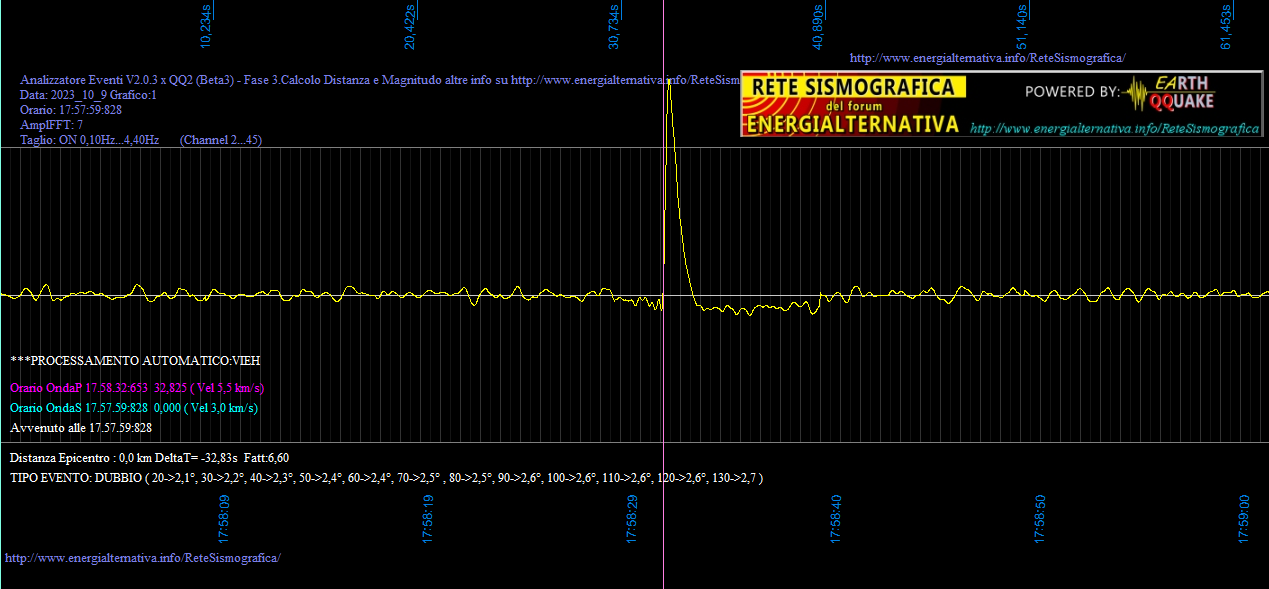Viewport: 1269px width, 589px height.
Task: Click the 40,890s time axis label
Action: [818, 27]
